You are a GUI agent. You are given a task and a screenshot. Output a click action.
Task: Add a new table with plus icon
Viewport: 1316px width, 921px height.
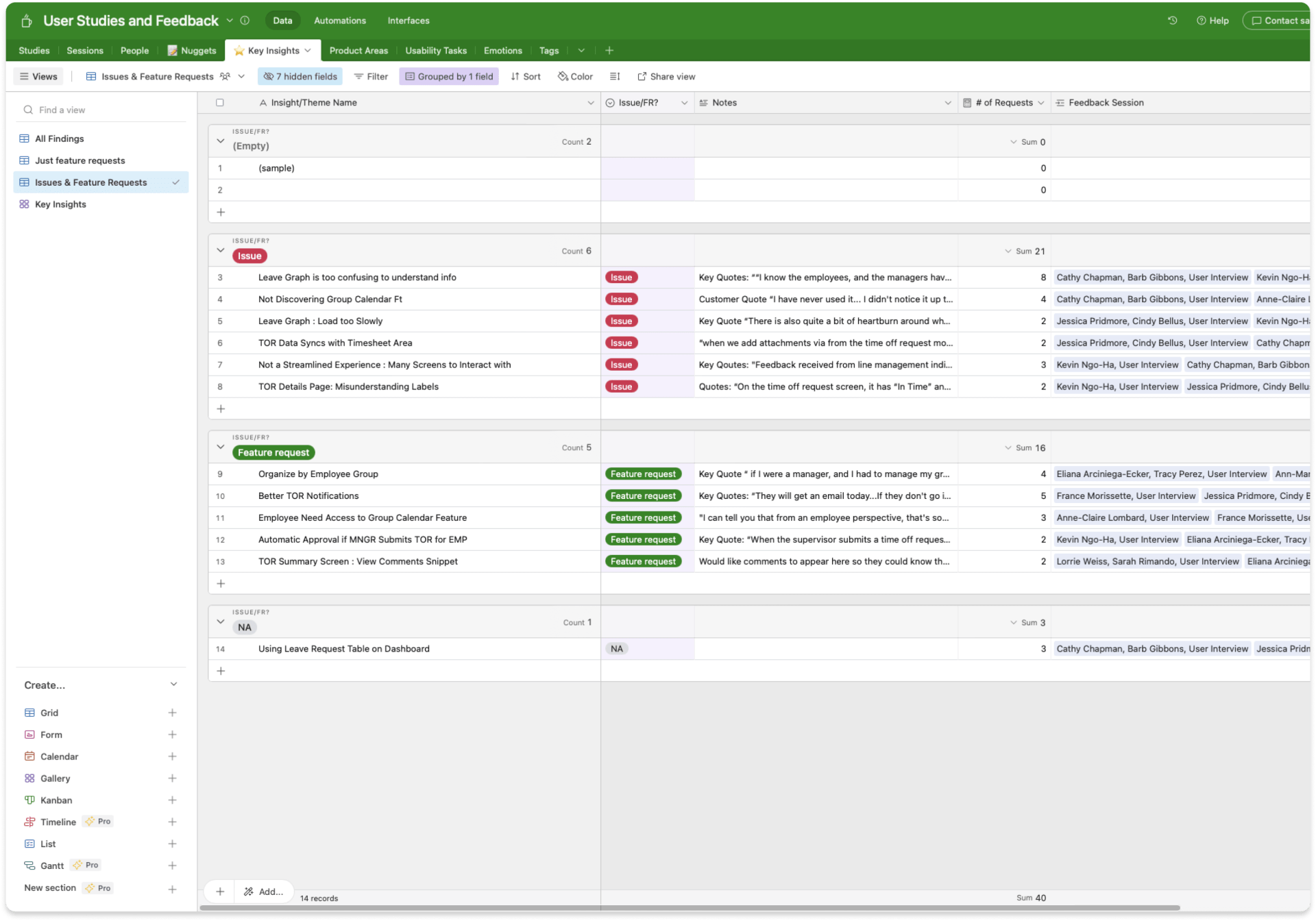pos(609,51)
